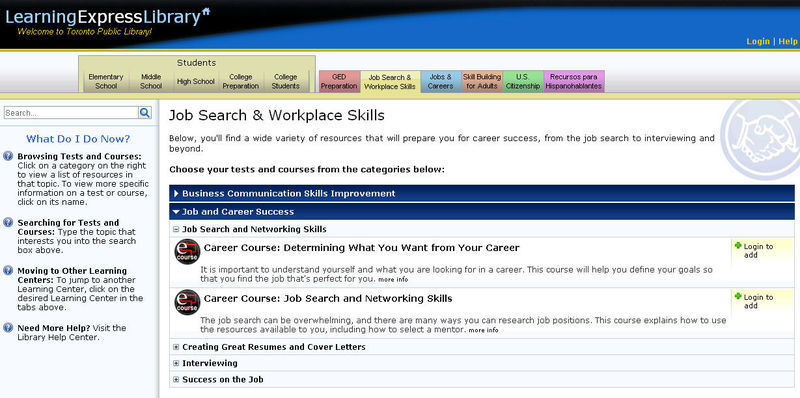Click the Job Search & Workplace Skills page heading
Image resolution: width=800 pixels, height=398 pixels.
click(x=277, y=115)
